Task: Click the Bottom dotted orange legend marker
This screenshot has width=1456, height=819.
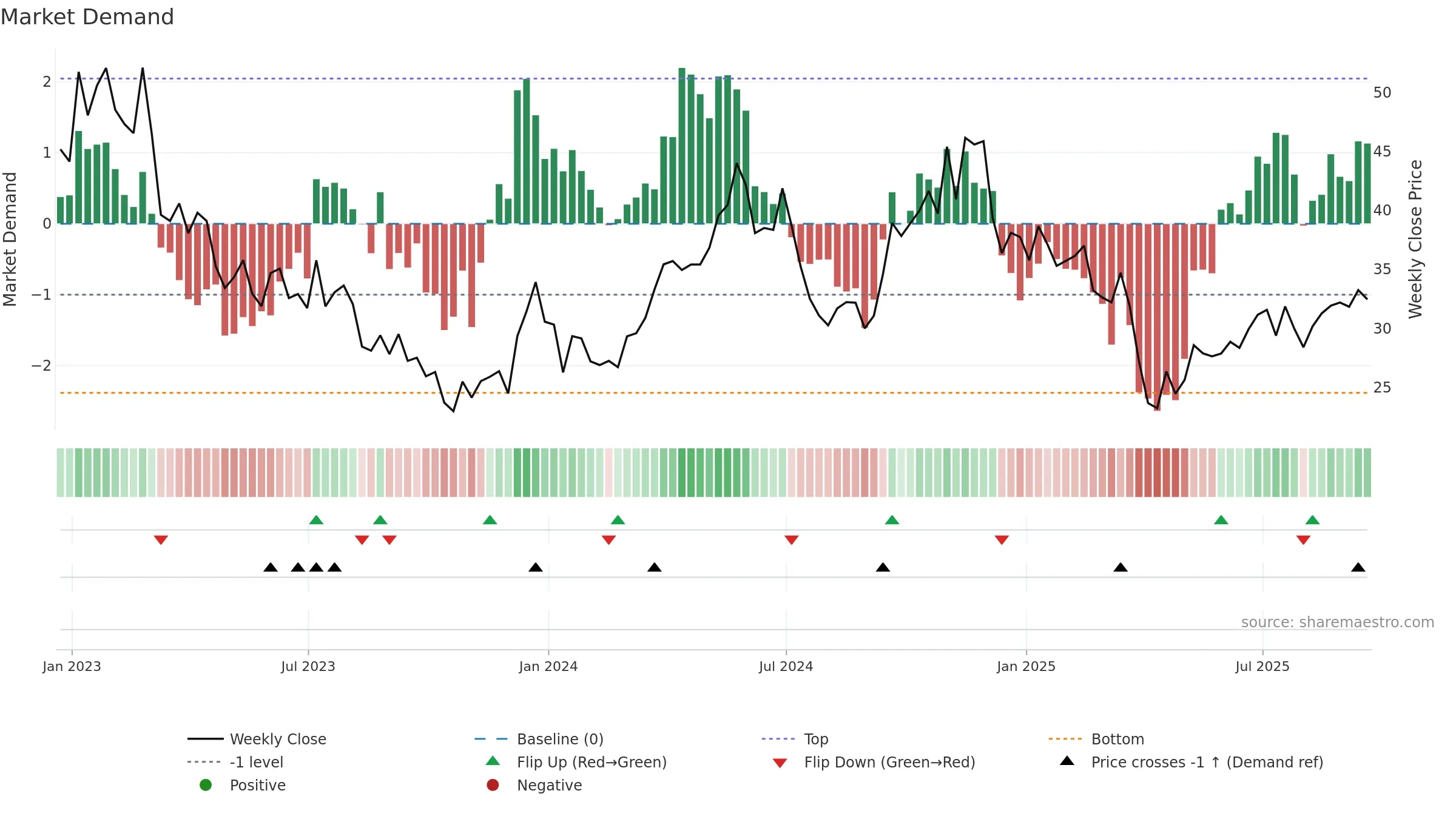Action: click(x=1065, y=739)
